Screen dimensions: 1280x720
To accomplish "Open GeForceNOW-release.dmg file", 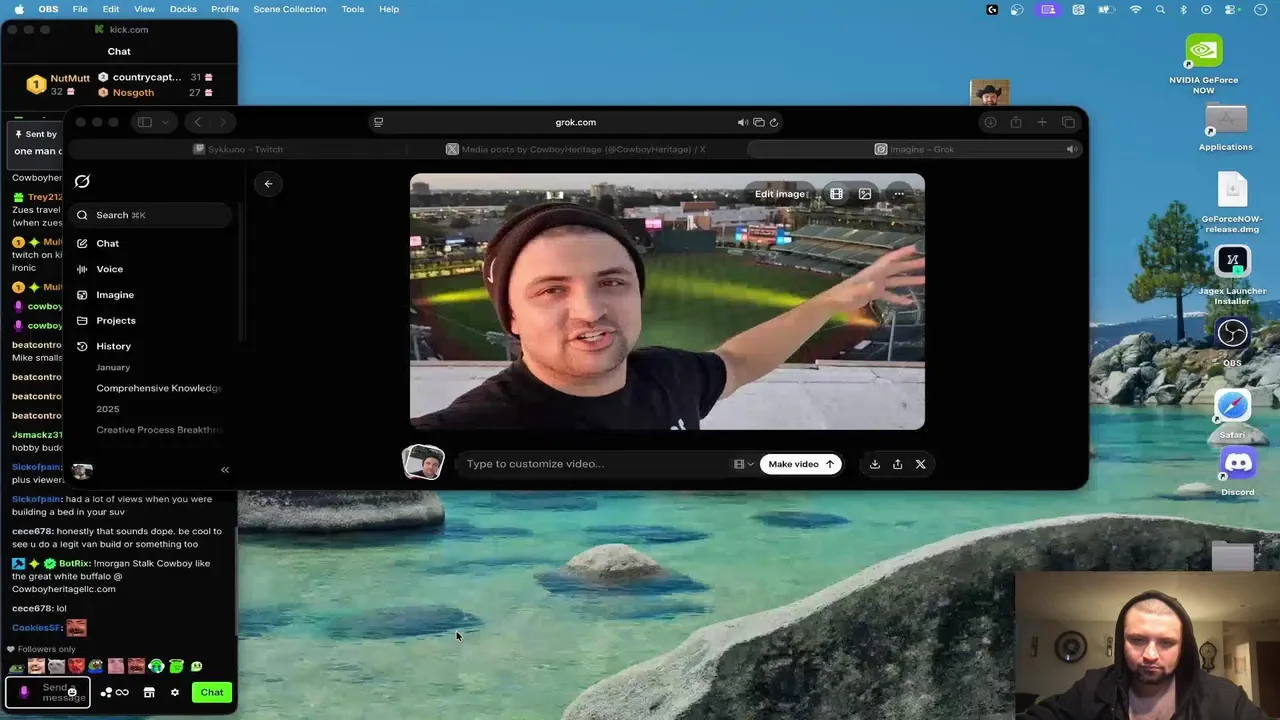I will tap(1232, 203).
